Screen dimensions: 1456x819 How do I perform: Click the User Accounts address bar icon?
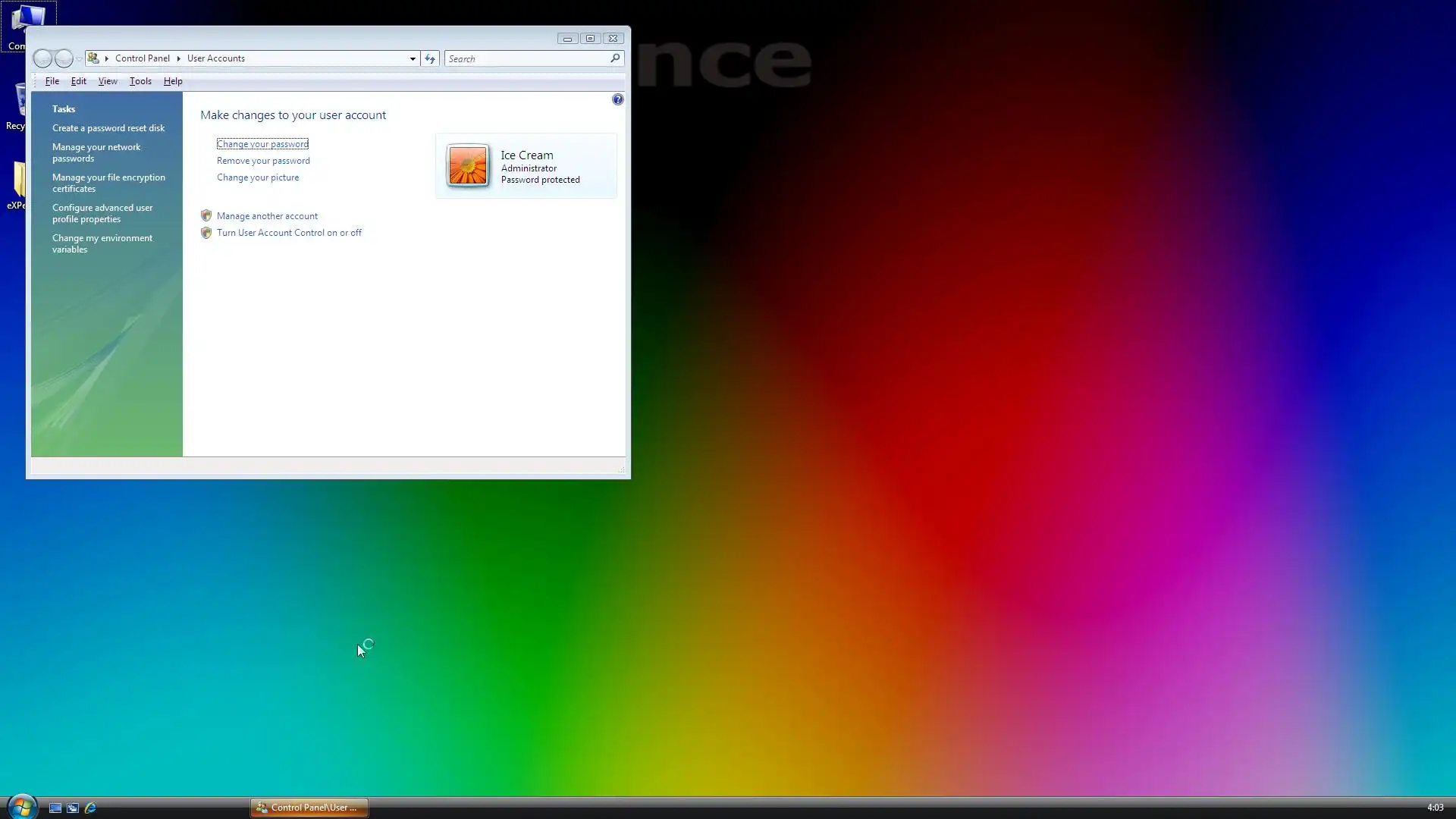pos(93,58)
